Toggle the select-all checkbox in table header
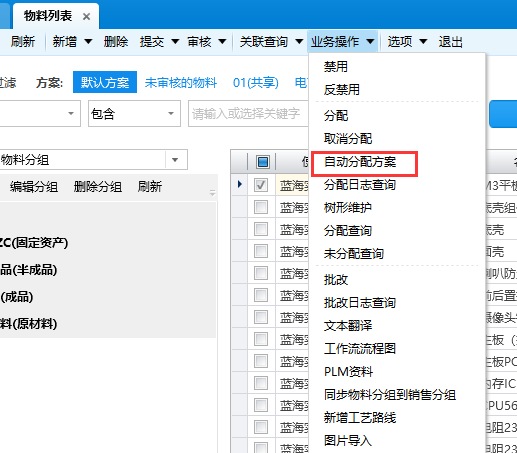The height and width of the screenshot is (453, 517). pyautogui.click(x=263, y=162)
